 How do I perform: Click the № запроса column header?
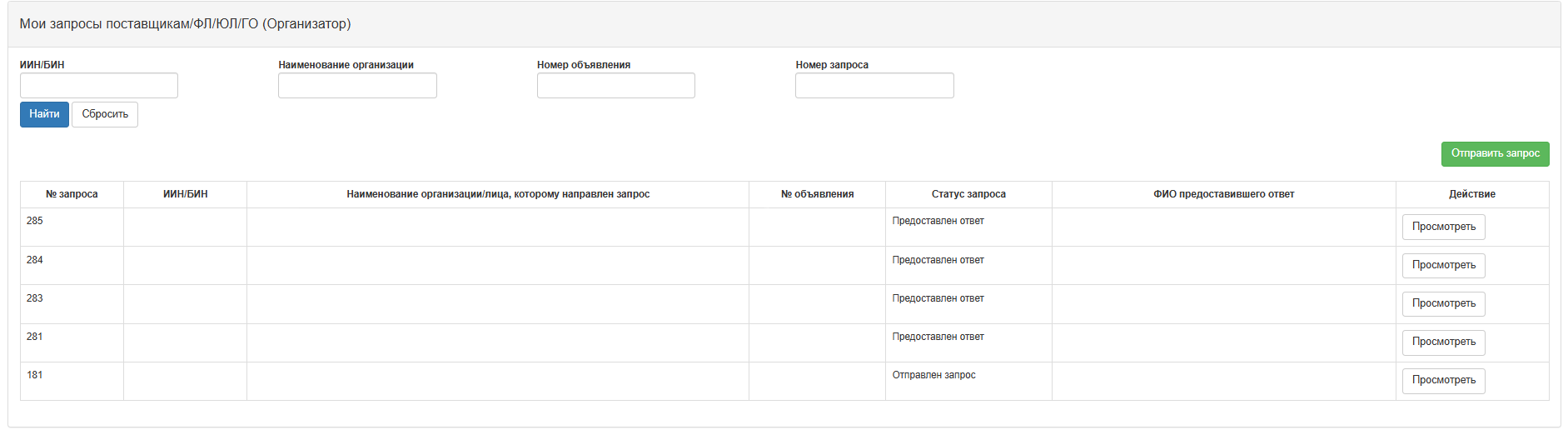(72, 194)
